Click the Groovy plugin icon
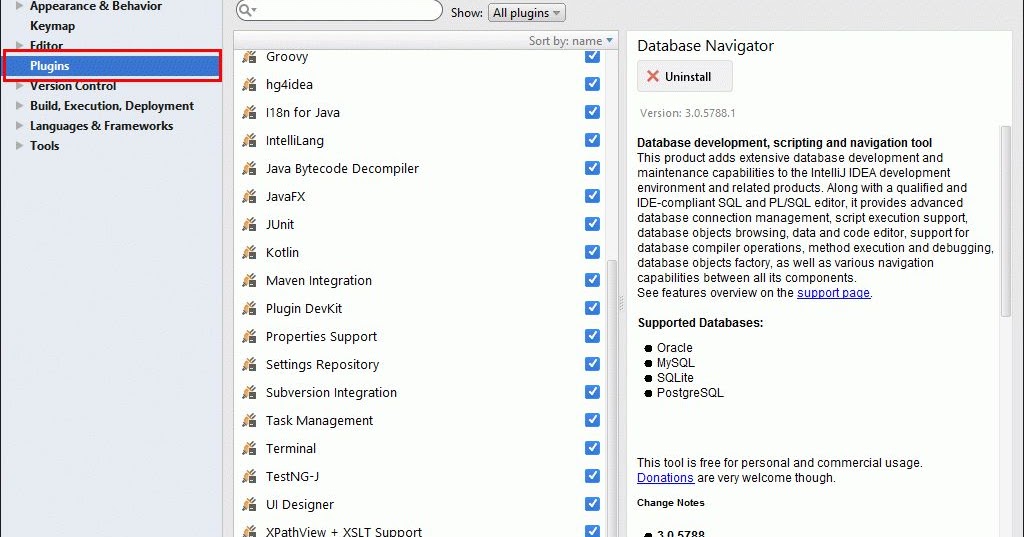 click(249, 57)
